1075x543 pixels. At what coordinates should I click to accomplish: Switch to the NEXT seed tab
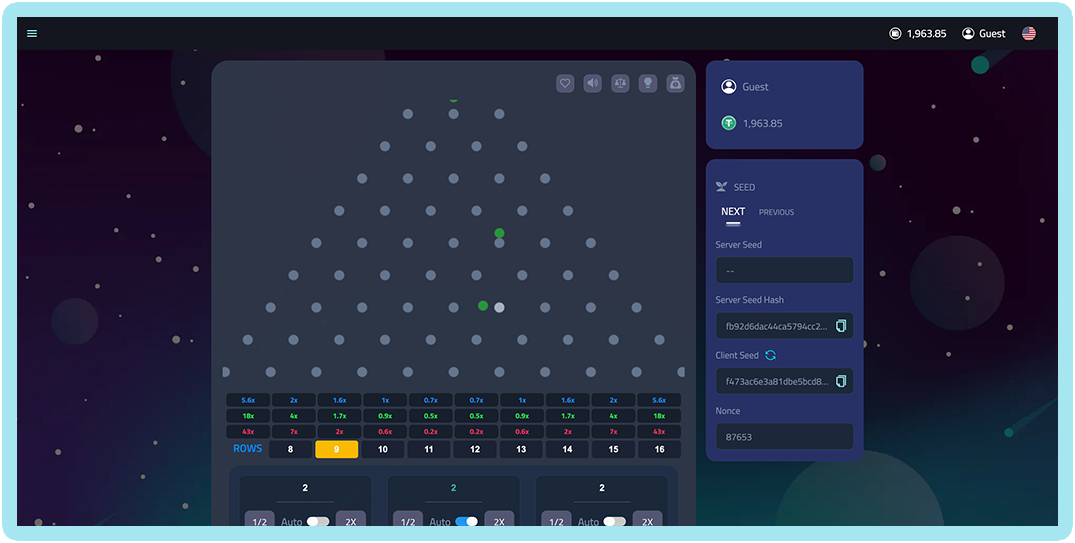click(733, 212)
